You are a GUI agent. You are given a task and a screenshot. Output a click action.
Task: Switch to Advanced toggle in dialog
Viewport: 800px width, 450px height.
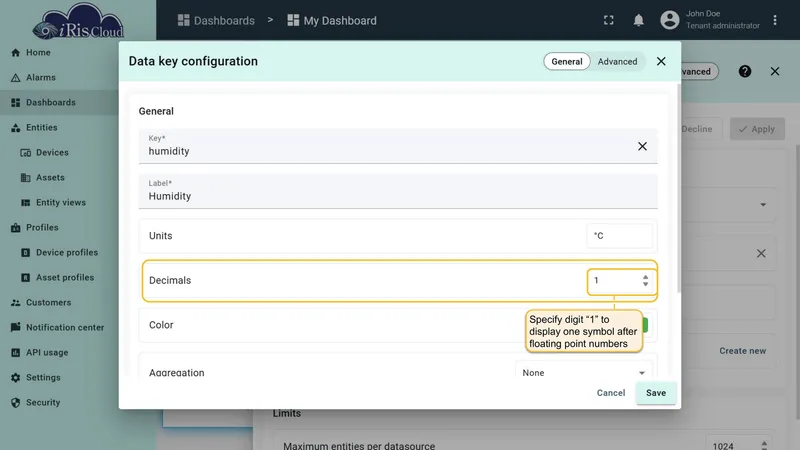point(617,61)
